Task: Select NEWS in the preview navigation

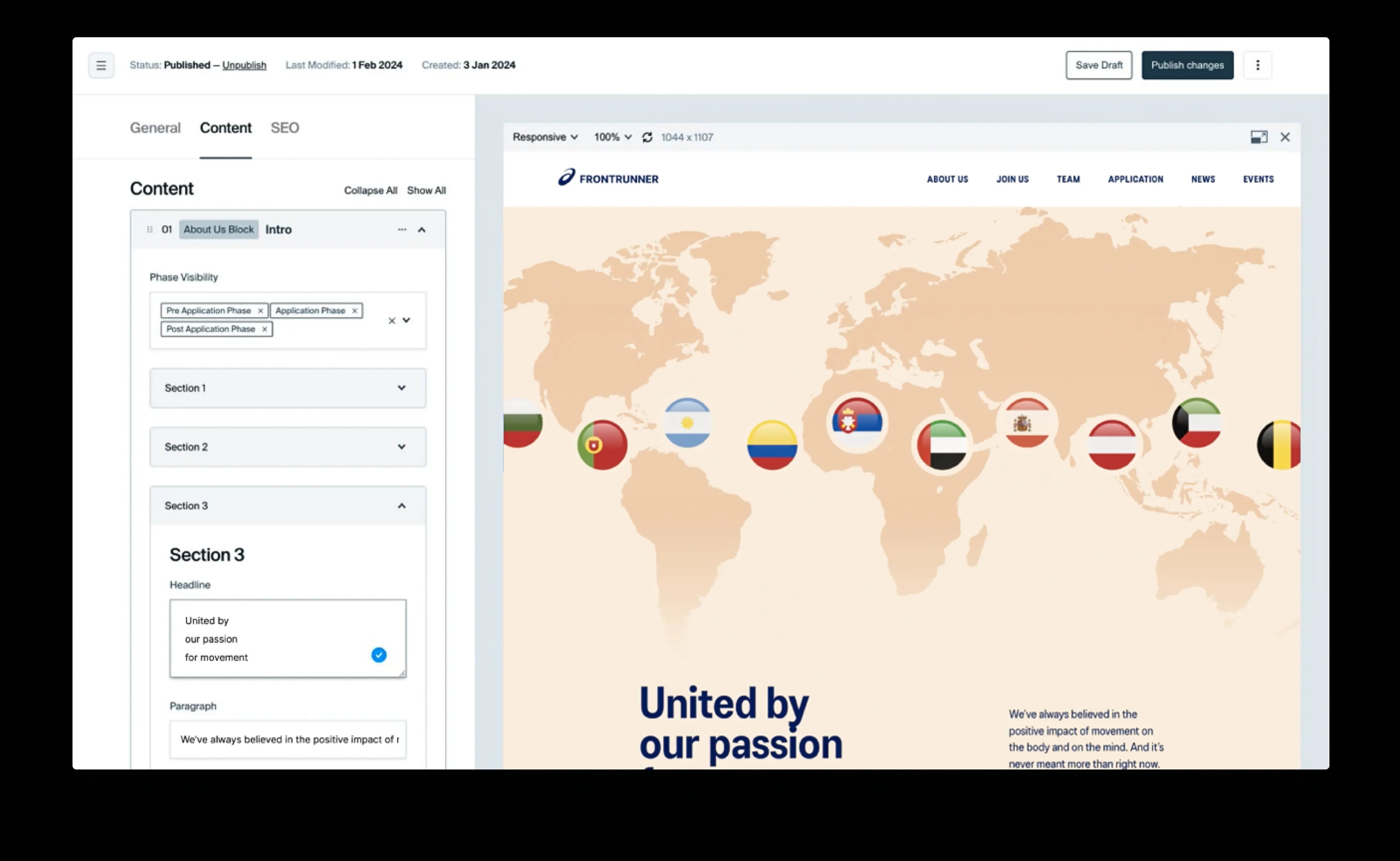Action: click(1202, 179)
